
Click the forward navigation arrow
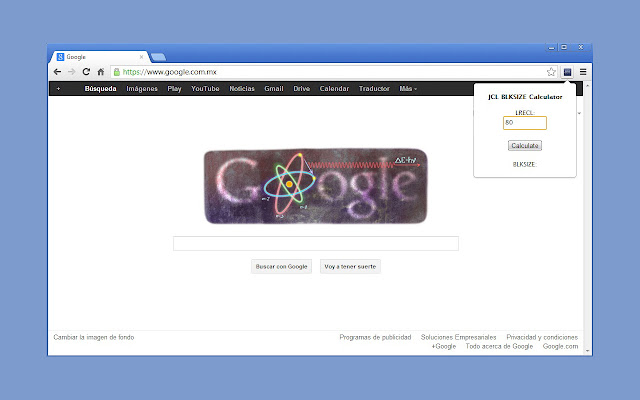[71, 72]
